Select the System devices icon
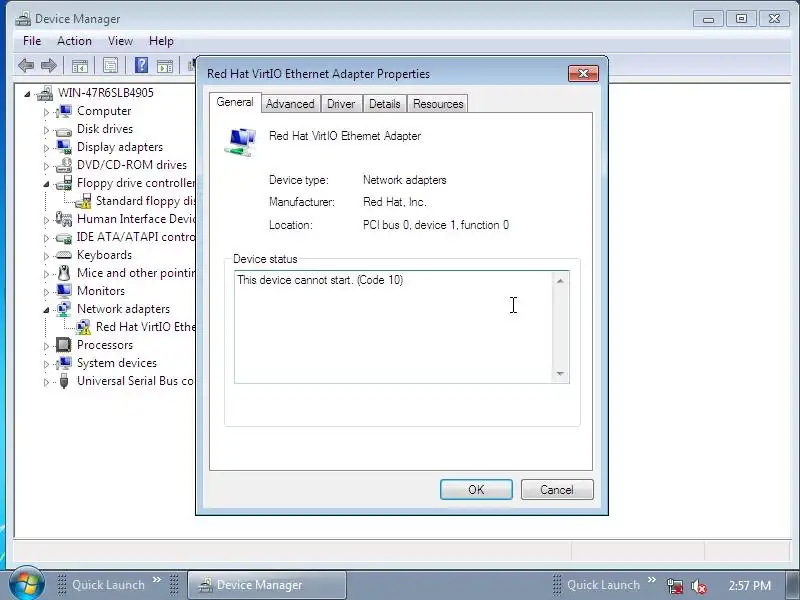 (x=64, y=363)
